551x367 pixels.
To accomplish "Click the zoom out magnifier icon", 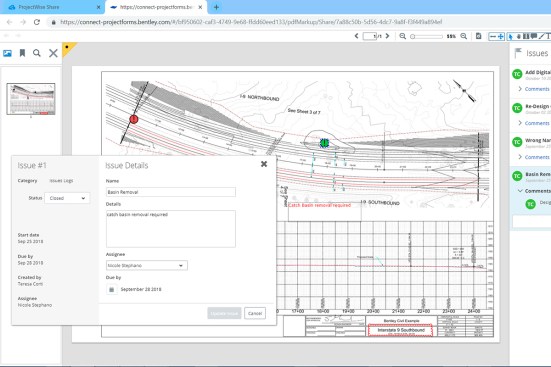I will point(403,36).
